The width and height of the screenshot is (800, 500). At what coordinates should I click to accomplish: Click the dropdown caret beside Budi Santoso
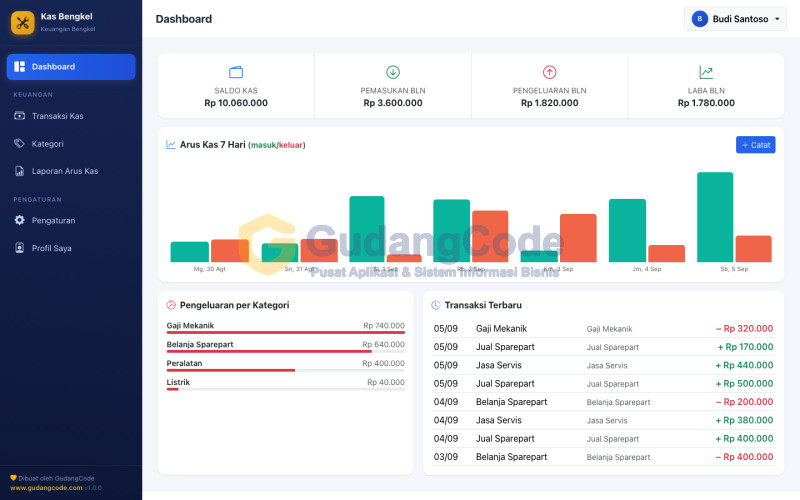point(777,19)
